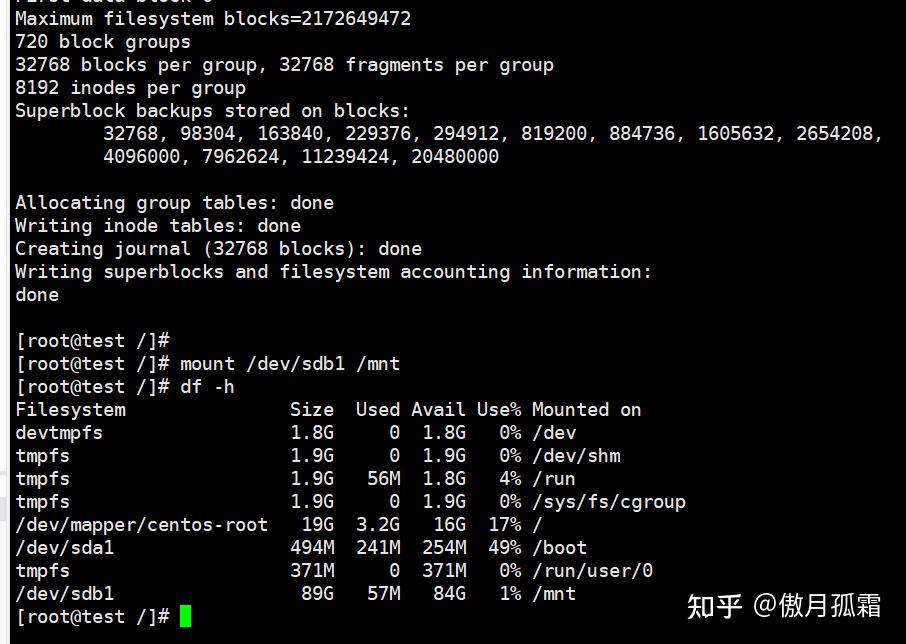Click the devtmpfs filesystem entry
The image size is (906, 644).
[59, 433]
